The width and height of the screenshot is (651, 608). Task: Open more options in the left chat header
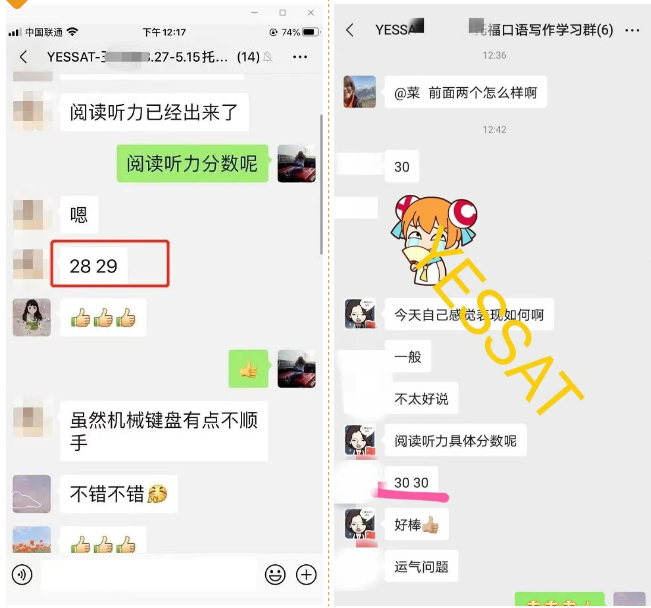coord(300,57)
